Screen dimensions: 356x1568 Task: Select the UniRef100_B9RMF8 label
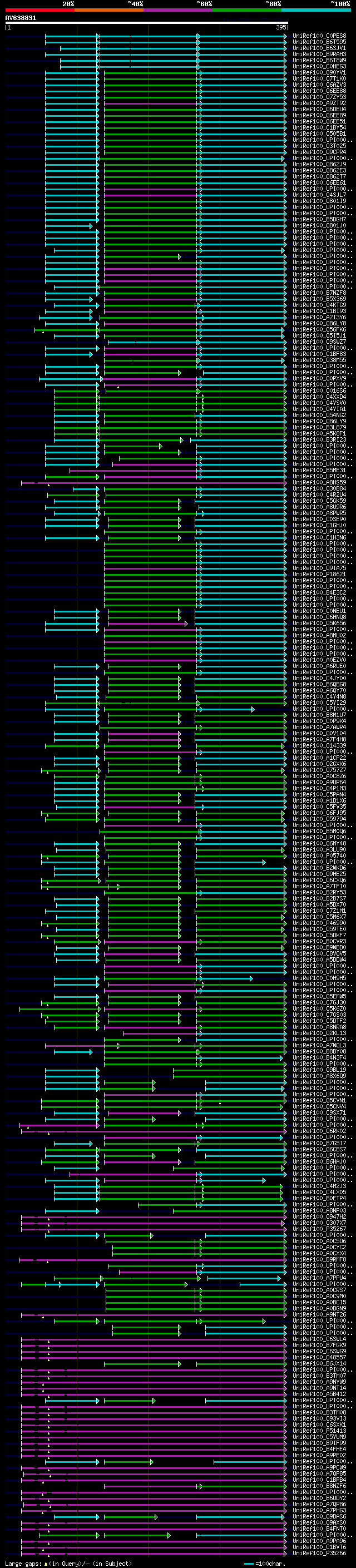click(x=319, y=1259)
